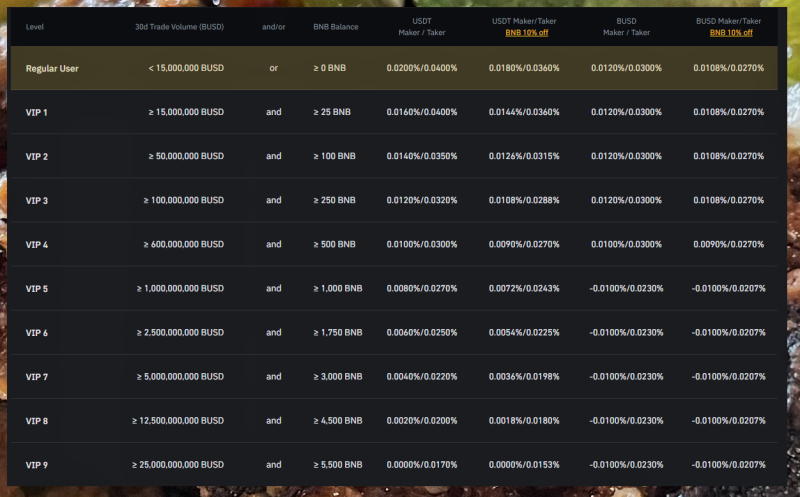Click '≥ 2,500,000,000 BUSD' volume cell

click(180, 333)
